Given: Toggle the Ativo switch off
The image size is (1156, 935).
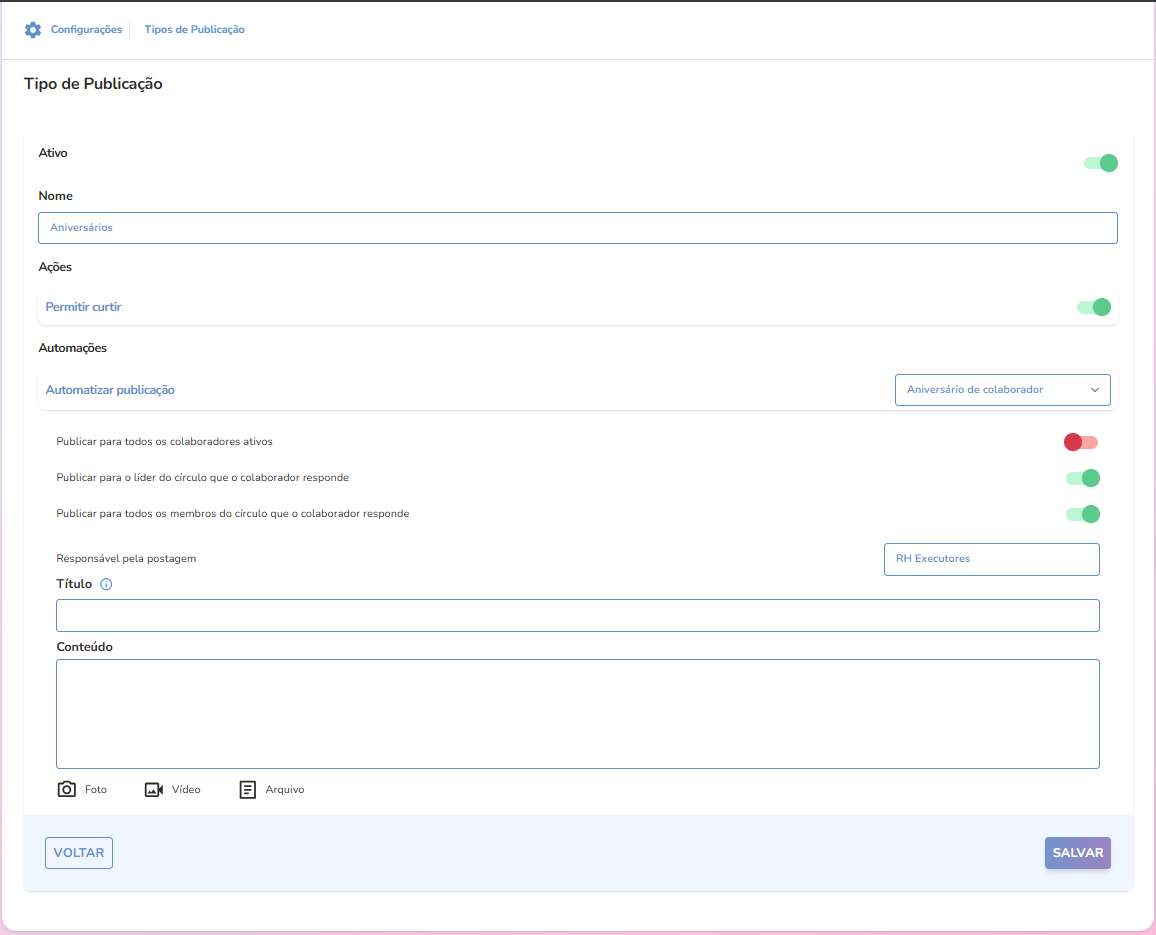Looking at the screenshot, I should (x=1100, y=163).
